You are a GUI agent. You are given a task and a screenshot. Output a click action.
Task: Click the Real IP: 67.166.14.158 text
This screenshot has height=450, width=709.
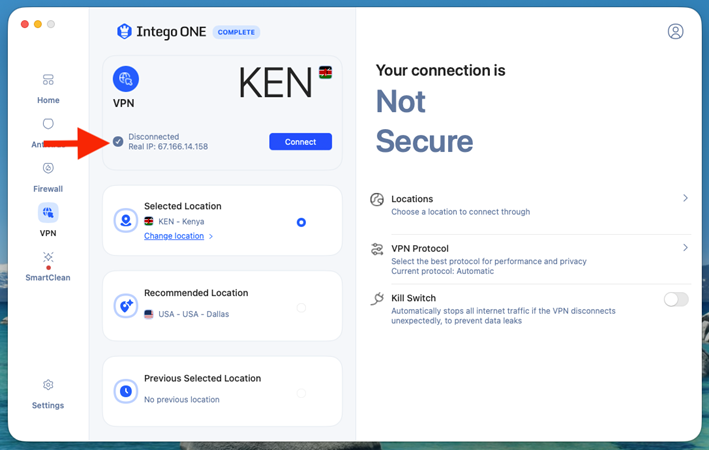[x=168, y=147]
